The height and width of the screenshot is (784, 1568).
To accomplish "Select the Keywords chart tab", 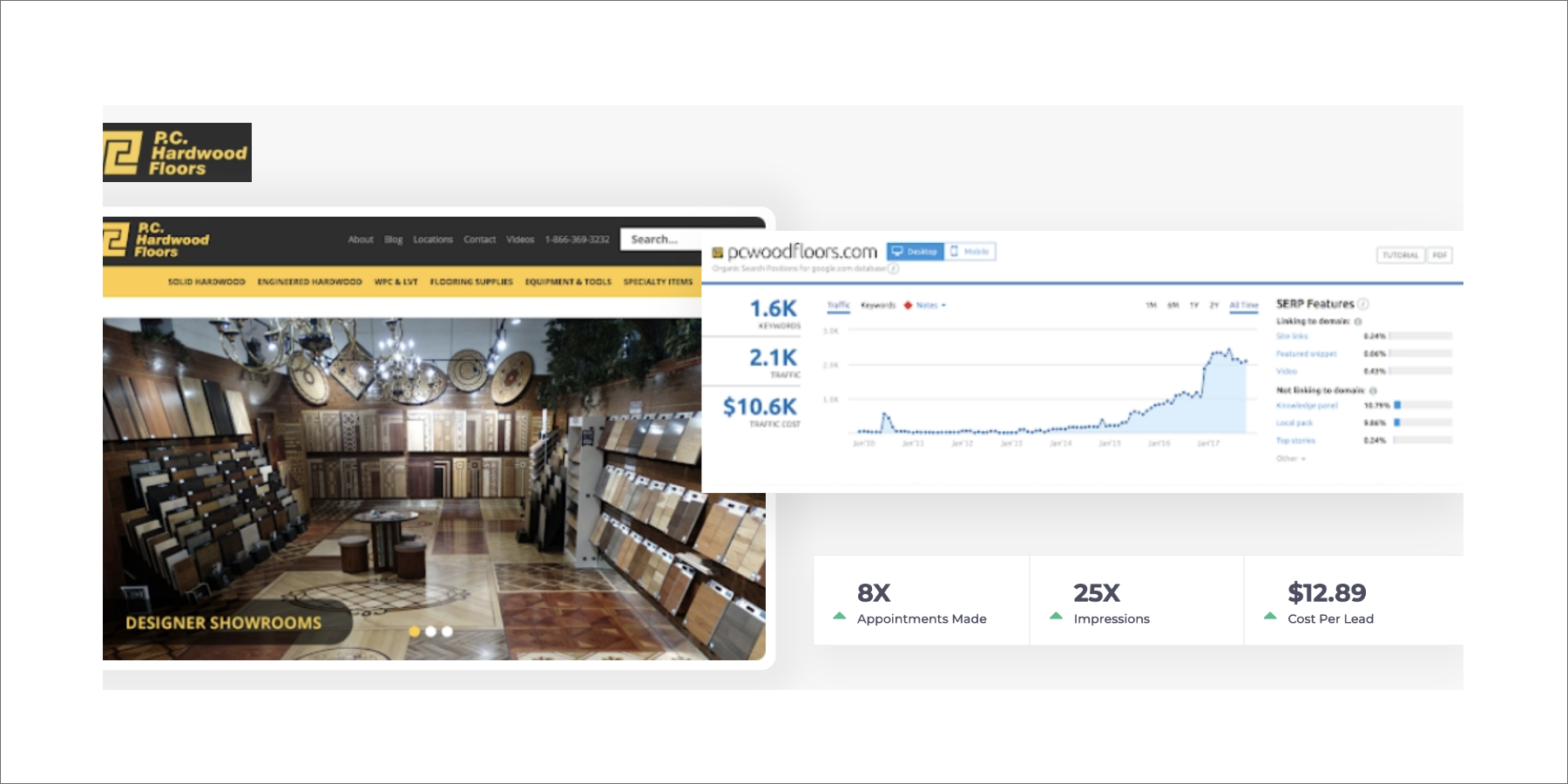I will (878, 305).
